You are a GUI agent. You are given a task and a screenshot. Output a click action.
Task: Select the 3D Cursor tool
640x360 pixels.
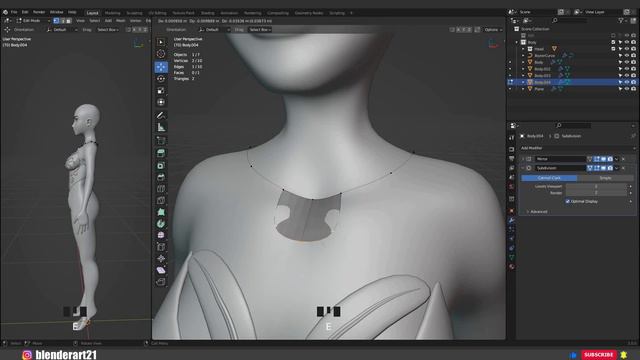click(161, 54)
